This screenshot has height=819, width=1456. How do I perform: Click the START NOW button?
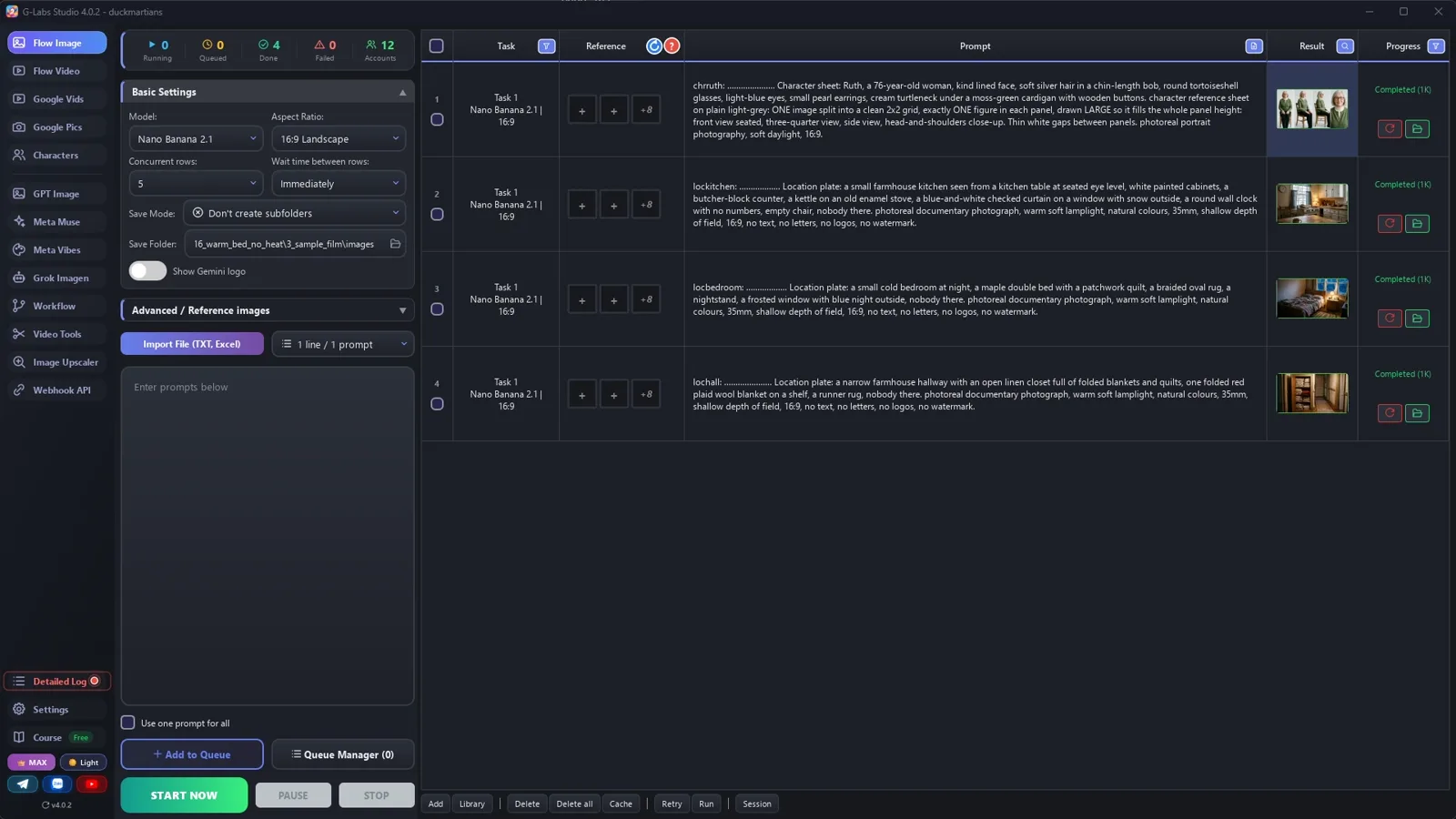(184, 795)
